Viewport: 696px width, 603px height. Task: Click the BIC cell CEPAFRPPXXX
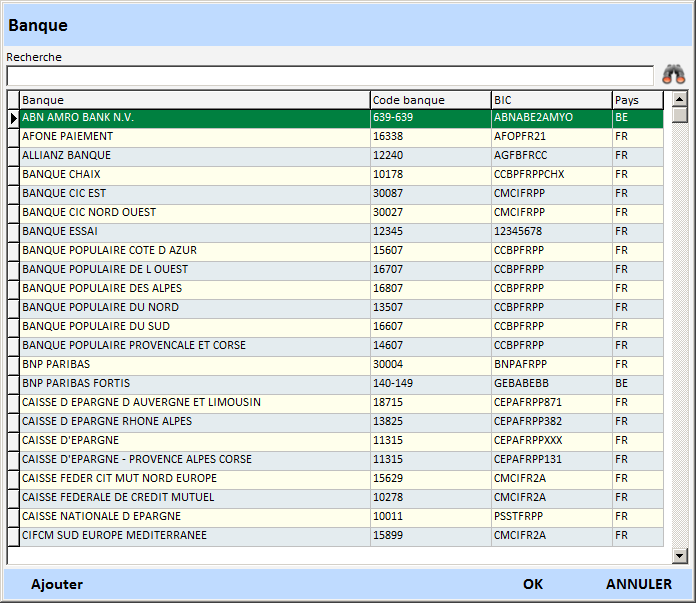[552, 440]
